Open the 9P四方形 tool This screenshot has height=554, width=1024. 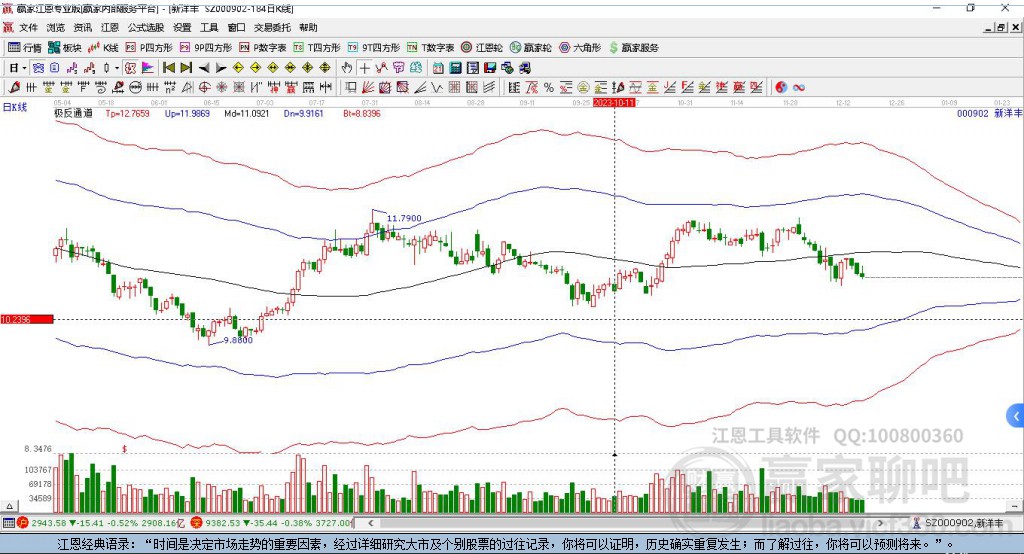point(206,48)
